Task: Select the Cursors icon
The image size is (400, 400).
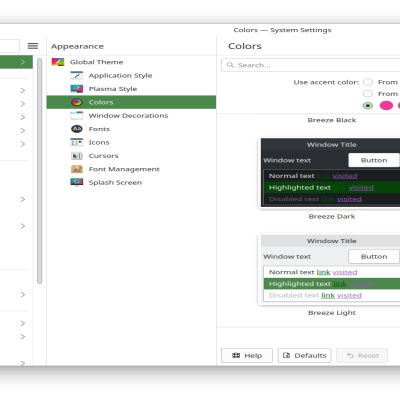Action: tap(77, 156)
